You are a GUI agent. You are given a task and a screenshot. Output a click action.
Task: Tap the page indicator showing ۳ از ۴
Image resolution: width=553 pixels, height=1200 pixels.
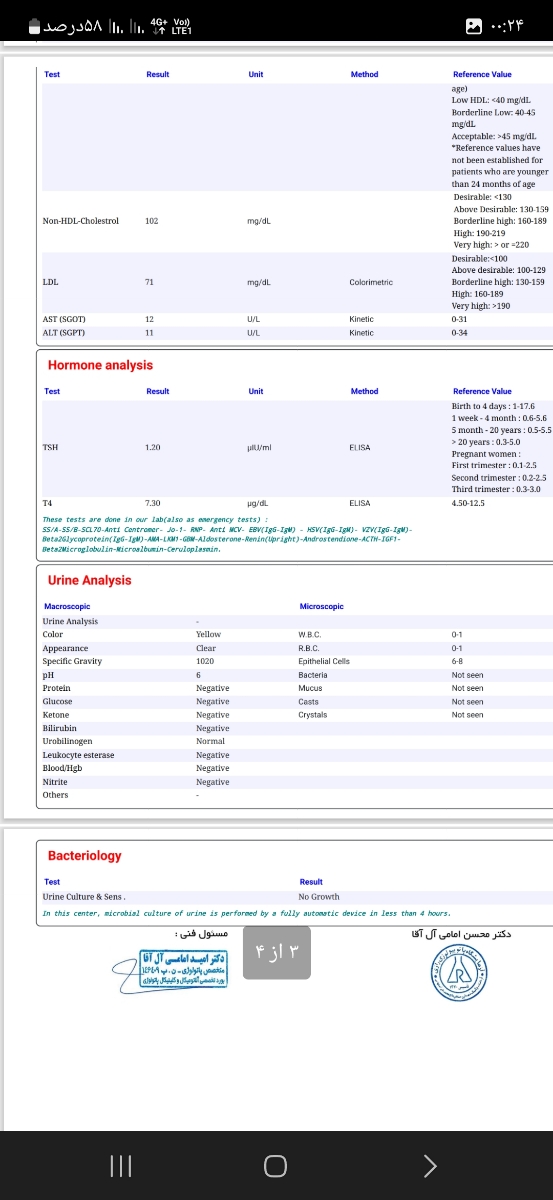(277, 951)
